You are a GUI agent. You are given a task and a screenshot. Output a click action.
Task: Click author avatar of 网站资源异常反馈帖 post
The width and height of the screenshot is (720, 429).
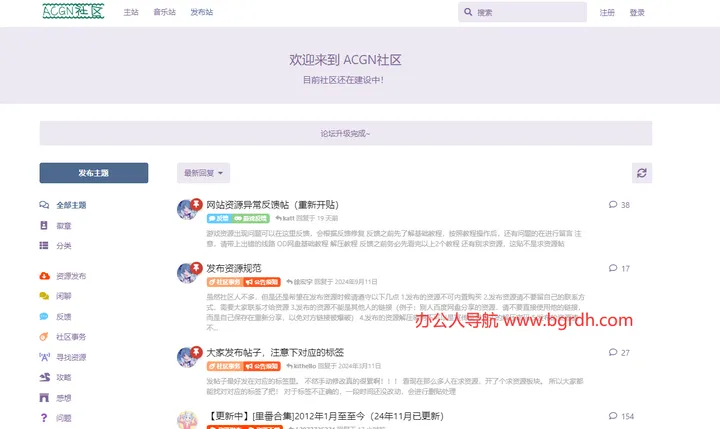tap(186, 210)
